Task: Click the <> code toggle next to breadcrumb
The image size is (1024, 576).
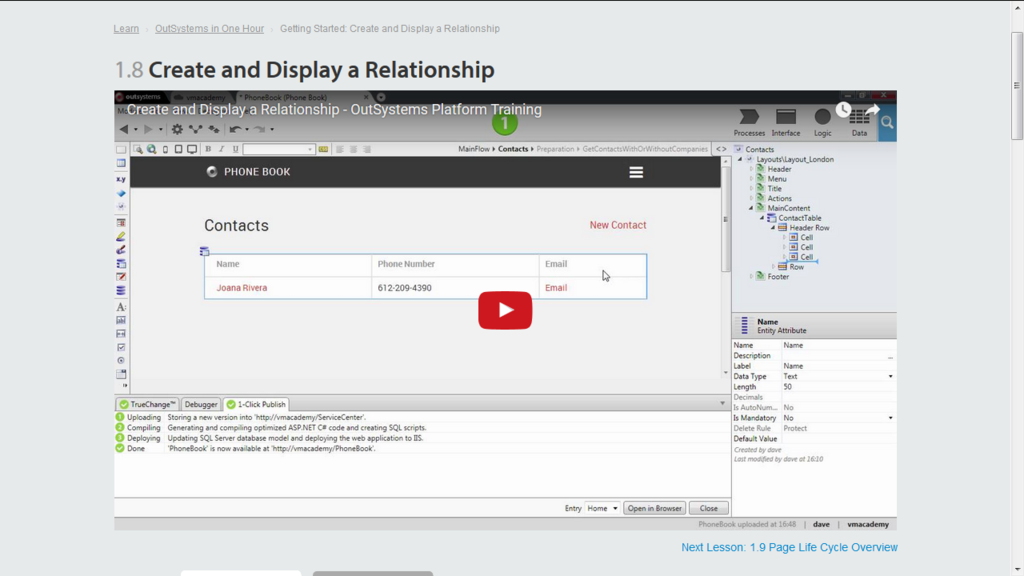Action: pyautogui.click(x=721, y=150)
